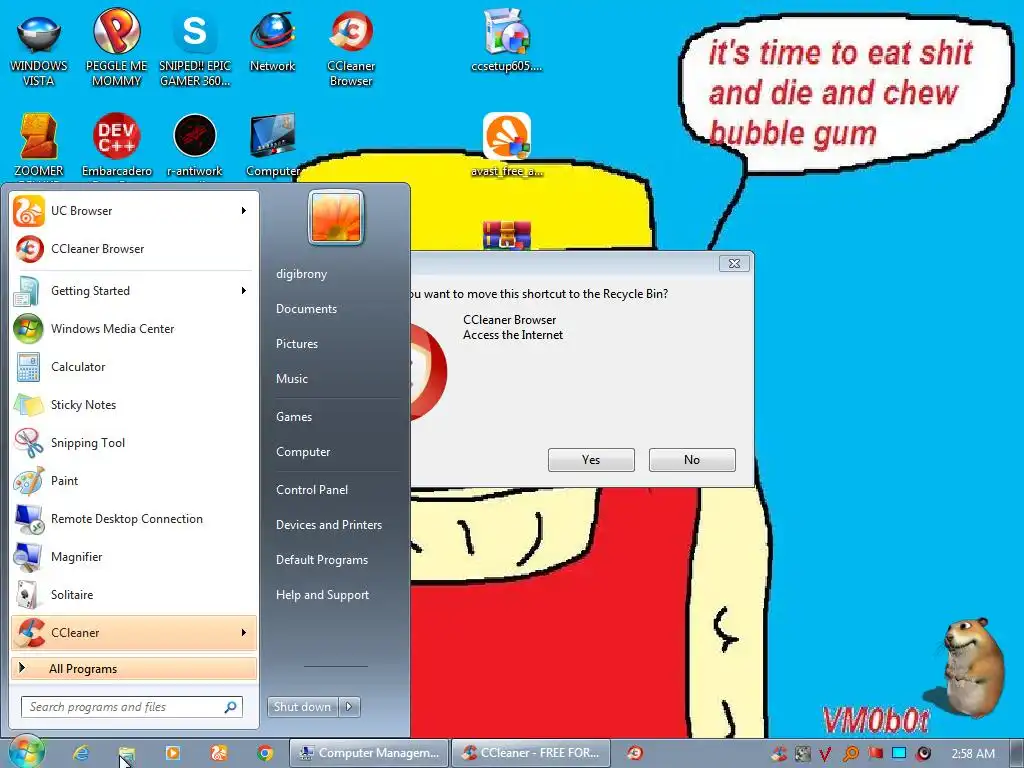Start Solitaire from Start menu
Screen dimensions: 1024x768
(x=134, y=594)
